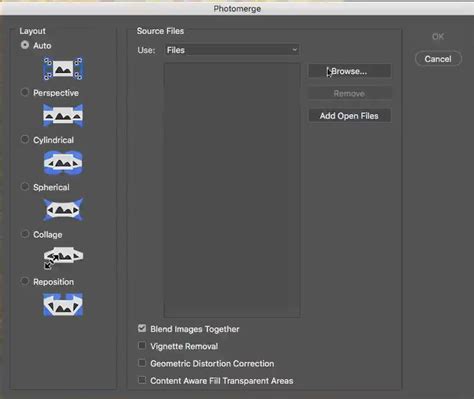Open the Use Files dropdown
Screen dimensions: 474x399
pyautogui.click(x=232, y=50)
